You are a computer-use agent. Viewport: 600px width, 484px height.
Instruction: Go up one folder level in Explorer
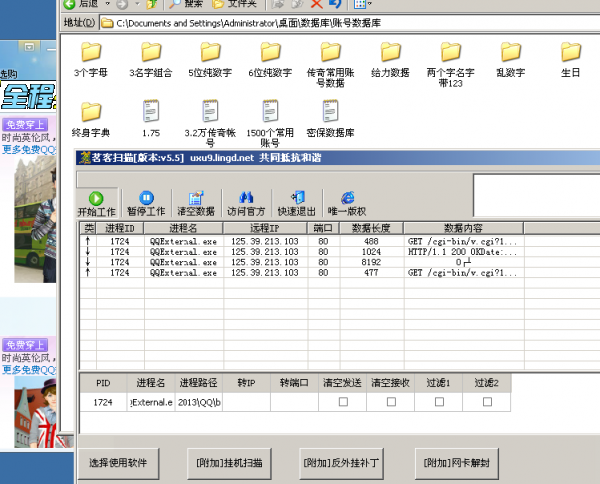152,4
